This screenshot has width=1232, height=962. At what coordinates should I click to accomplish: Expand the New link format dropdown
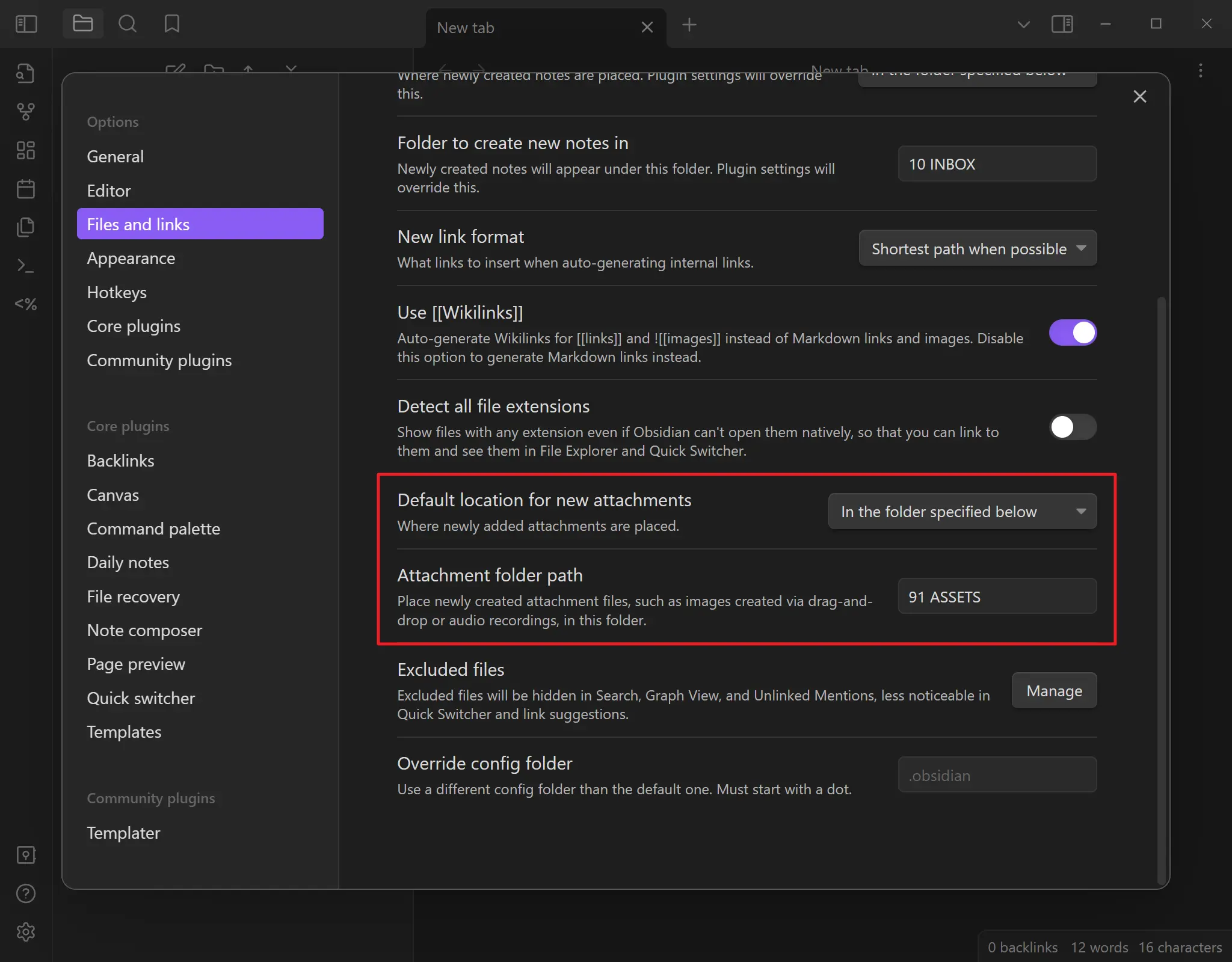[978, 248]
